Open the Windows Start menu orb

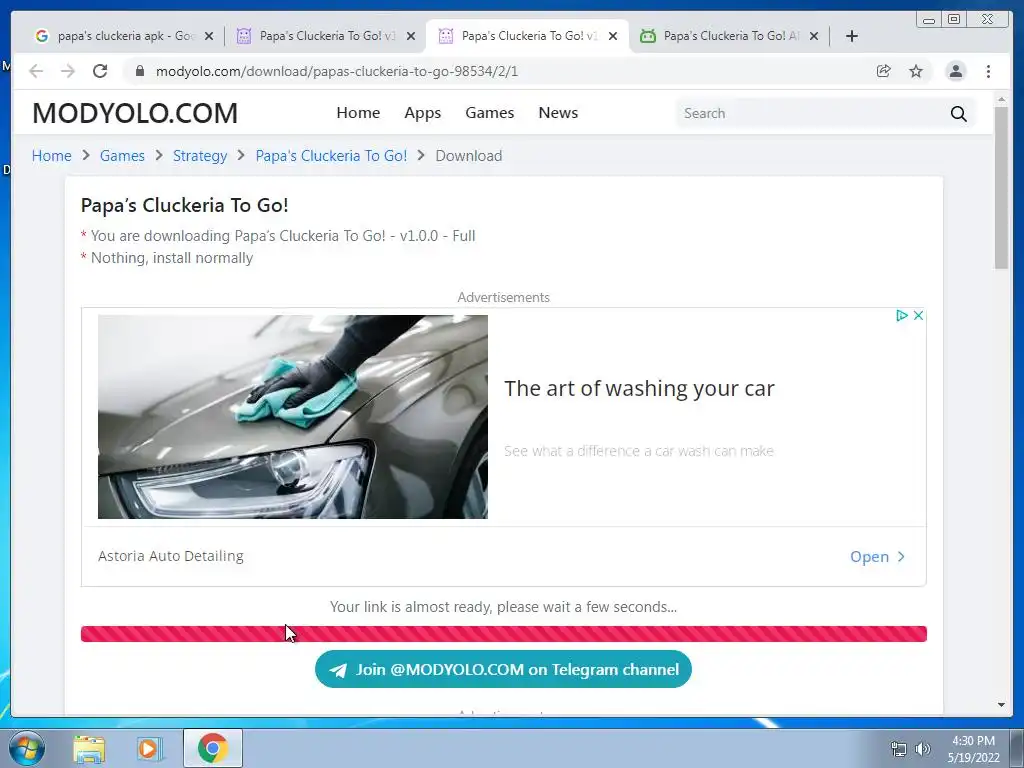(x=27, y=748)
